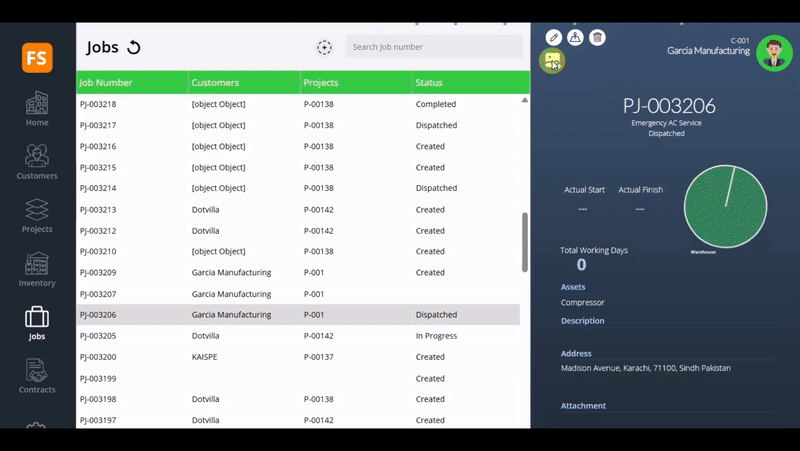Open the Inventory module
This screenshot has height=451, width=800.
click(37, 270)
